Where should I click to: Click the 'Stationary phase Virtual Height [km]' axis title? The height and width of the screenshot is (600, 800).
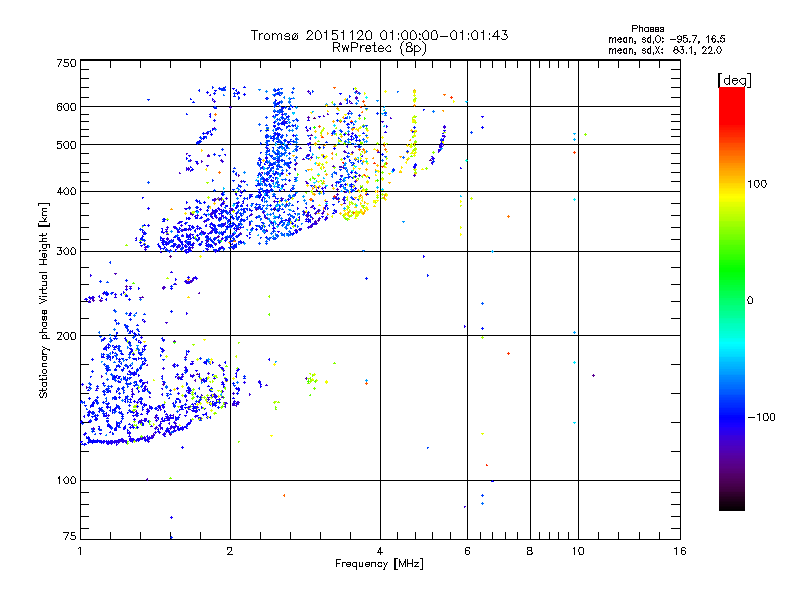click(x=43, y=300)
